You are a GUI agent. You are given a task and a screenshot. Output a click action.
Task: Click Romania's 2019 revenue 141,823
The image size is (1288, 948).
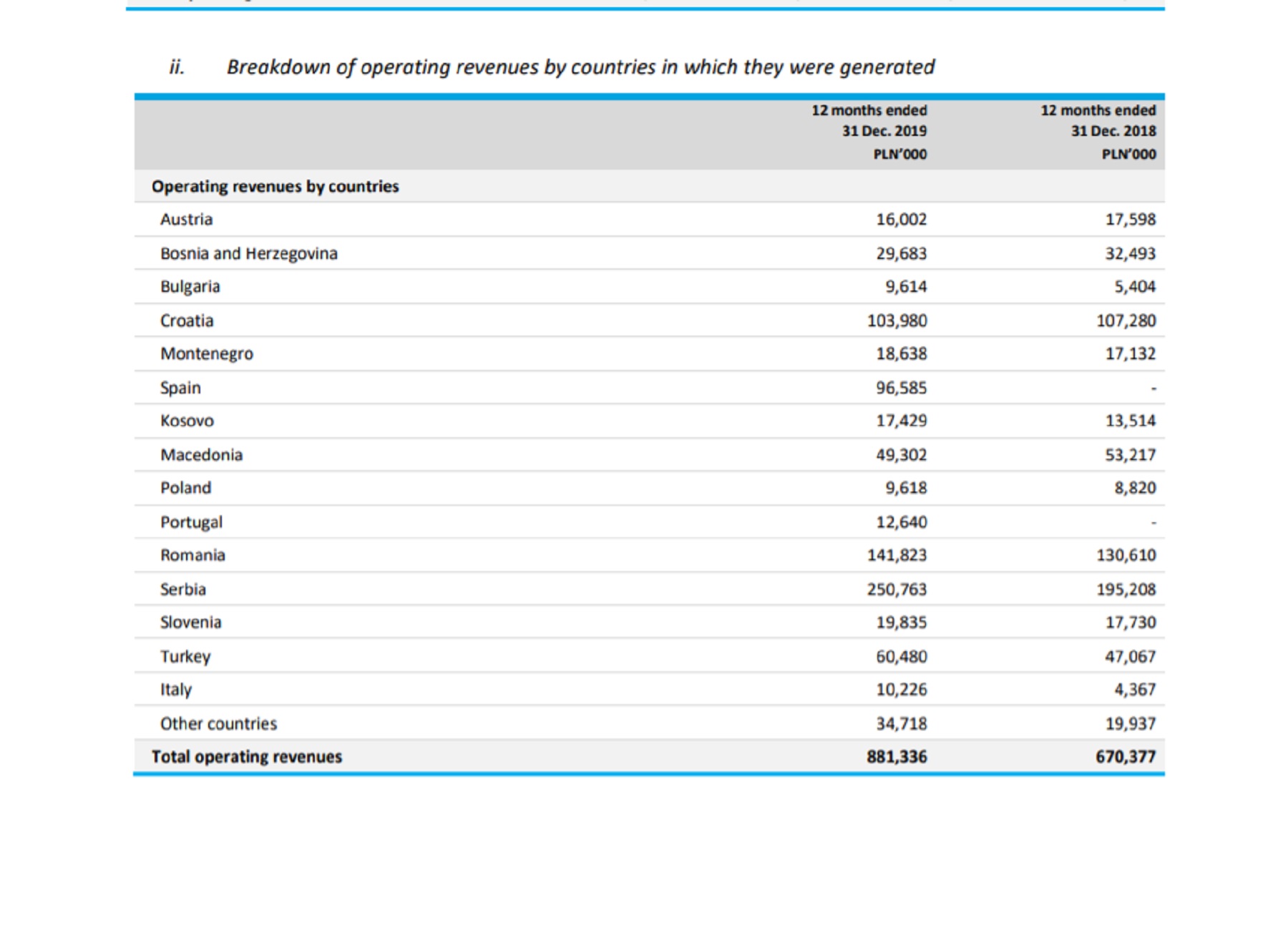click(x=897, y=555)
